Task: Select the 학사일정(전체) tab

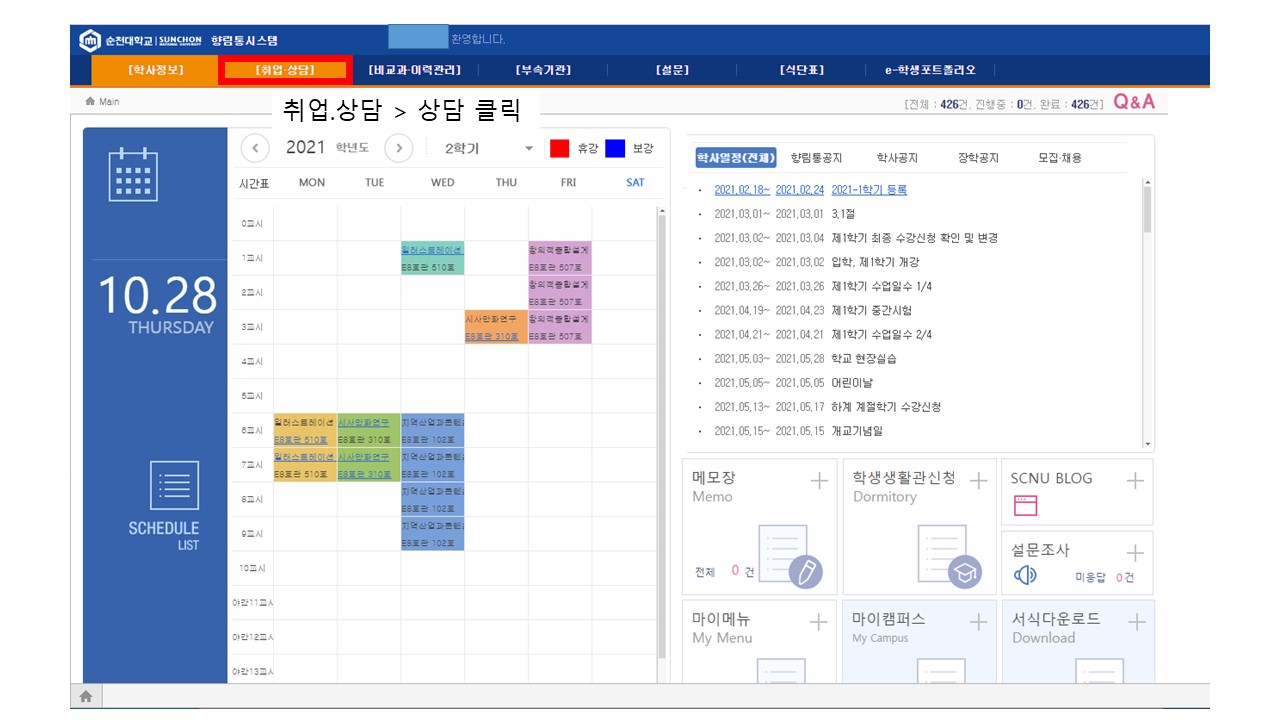Action: (736, 158)
